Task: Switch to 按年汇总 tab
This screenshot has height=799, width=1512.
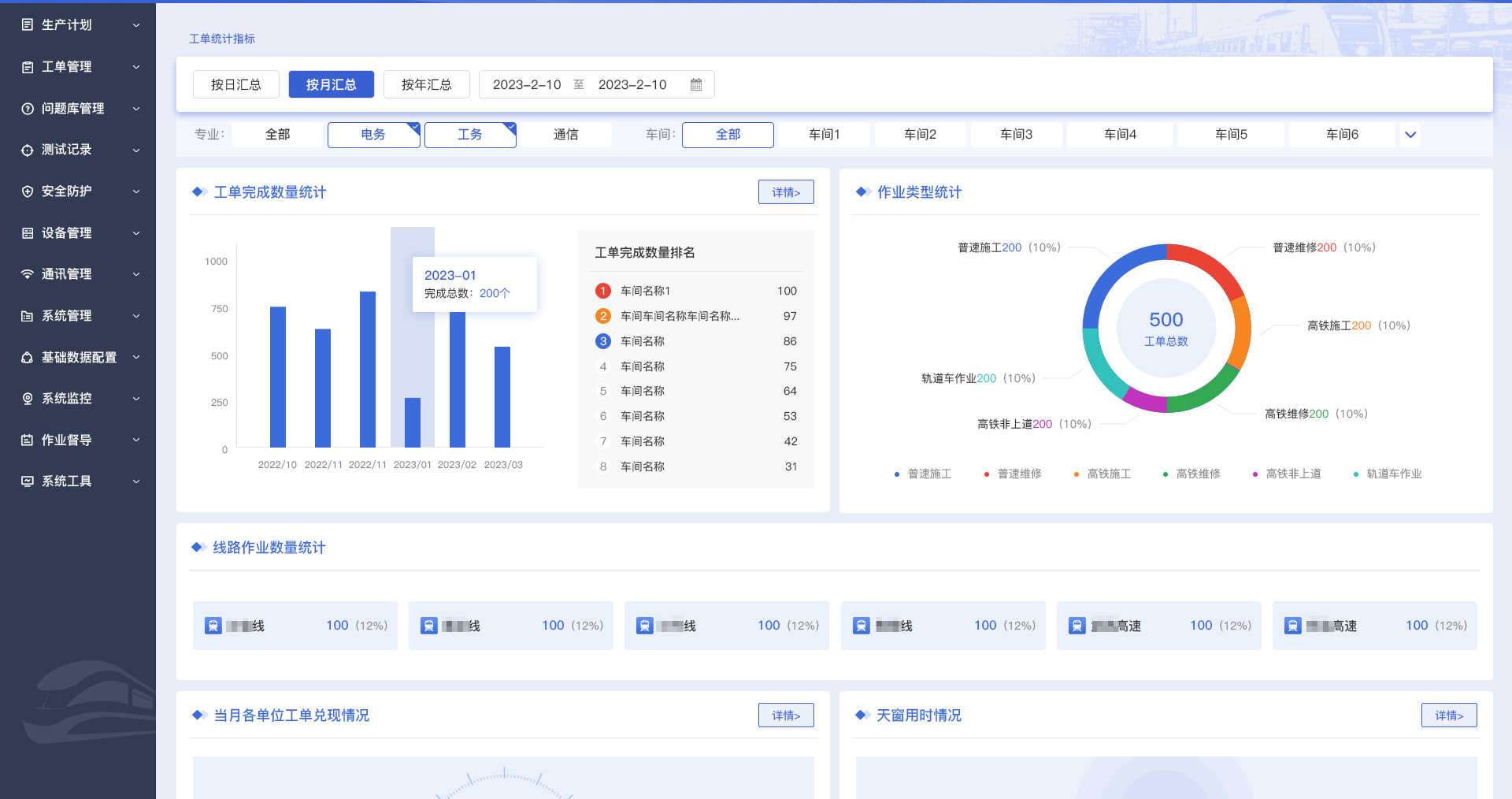Action: 426,84
